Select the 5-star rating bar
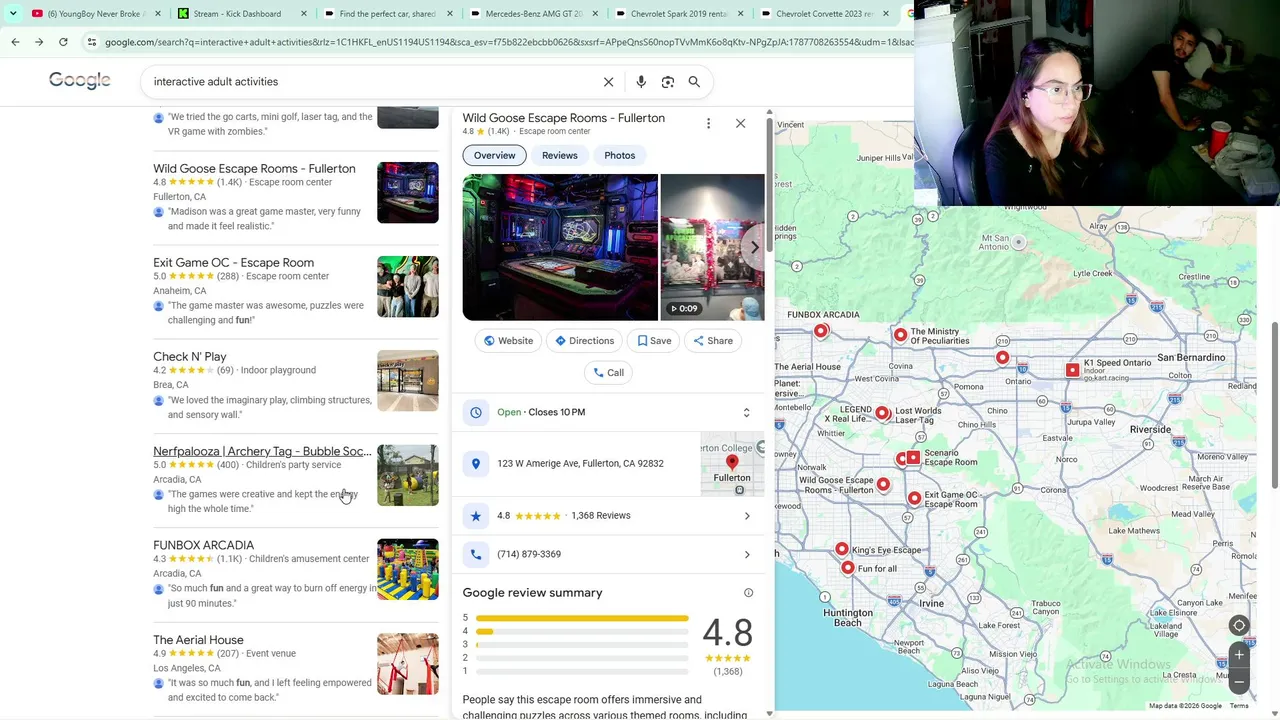The height and width of the screenshot is (720, 1280). [x=582, y=619]
